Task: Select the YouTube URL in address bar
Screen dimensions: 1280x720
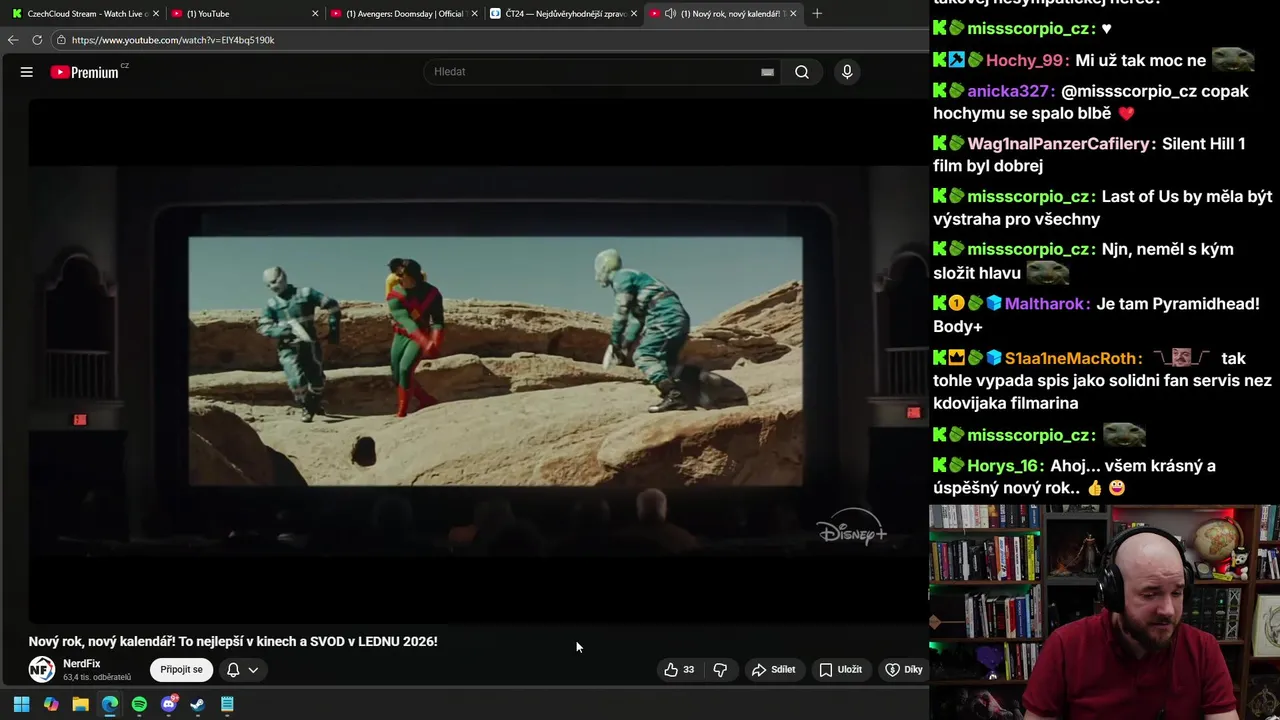Action: pyautogui.click(x=173, y=40)
